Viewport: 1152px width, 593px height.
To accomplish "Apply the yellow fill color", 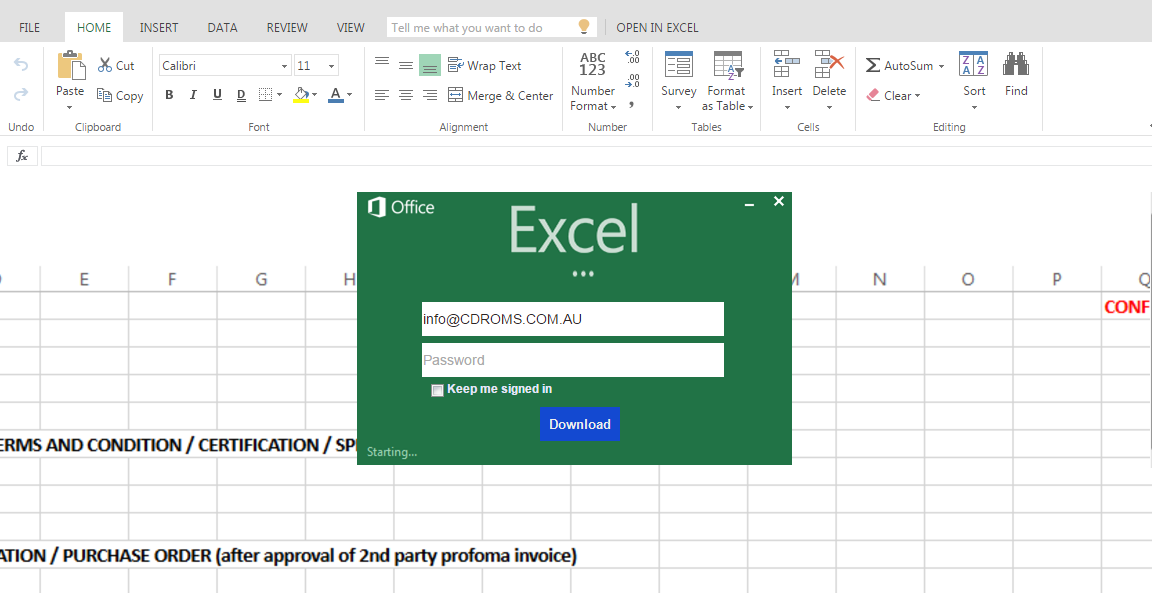I will click(x=300, y=95).
